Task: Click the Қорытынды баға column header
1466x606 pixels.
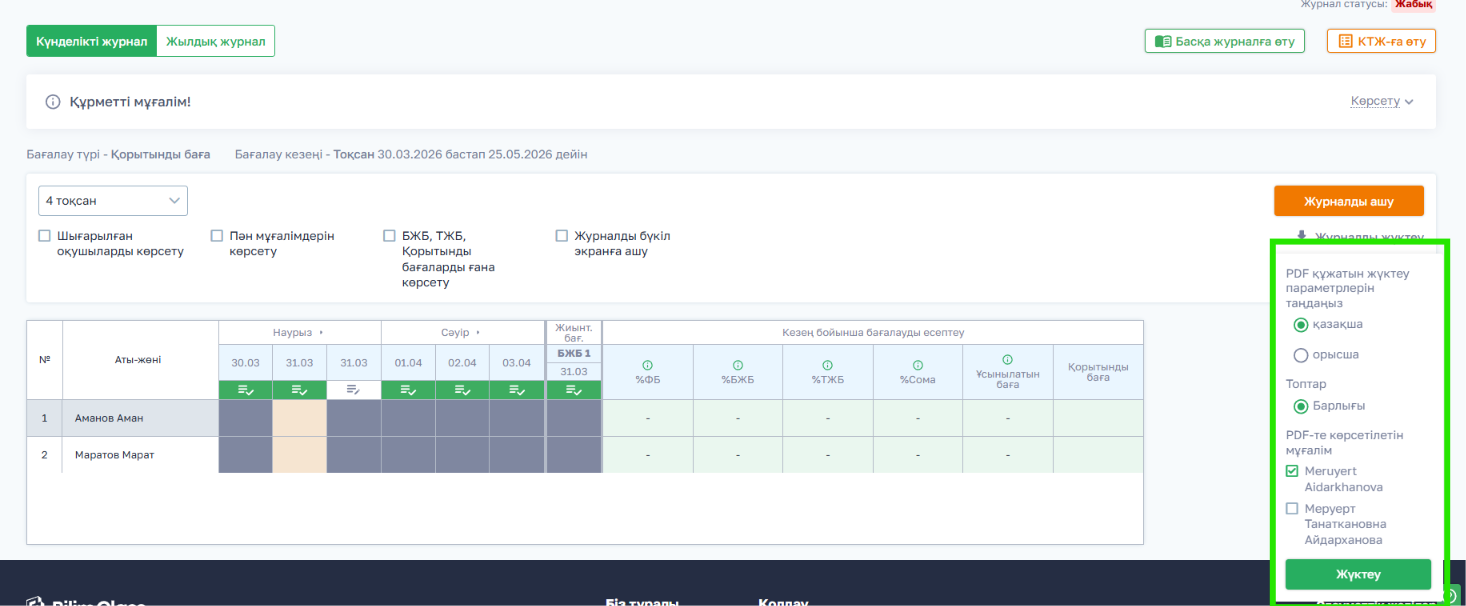Action: pos(1098,372)
